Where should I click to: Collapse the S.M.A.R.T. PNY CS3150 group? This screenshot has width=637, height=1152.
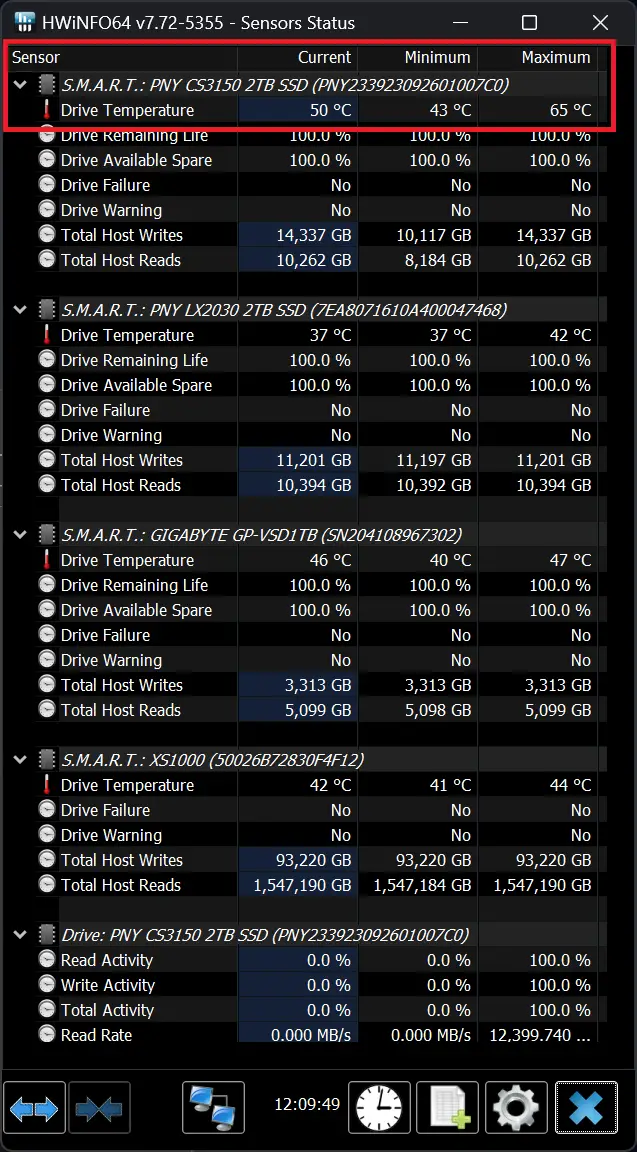point(21,84)
